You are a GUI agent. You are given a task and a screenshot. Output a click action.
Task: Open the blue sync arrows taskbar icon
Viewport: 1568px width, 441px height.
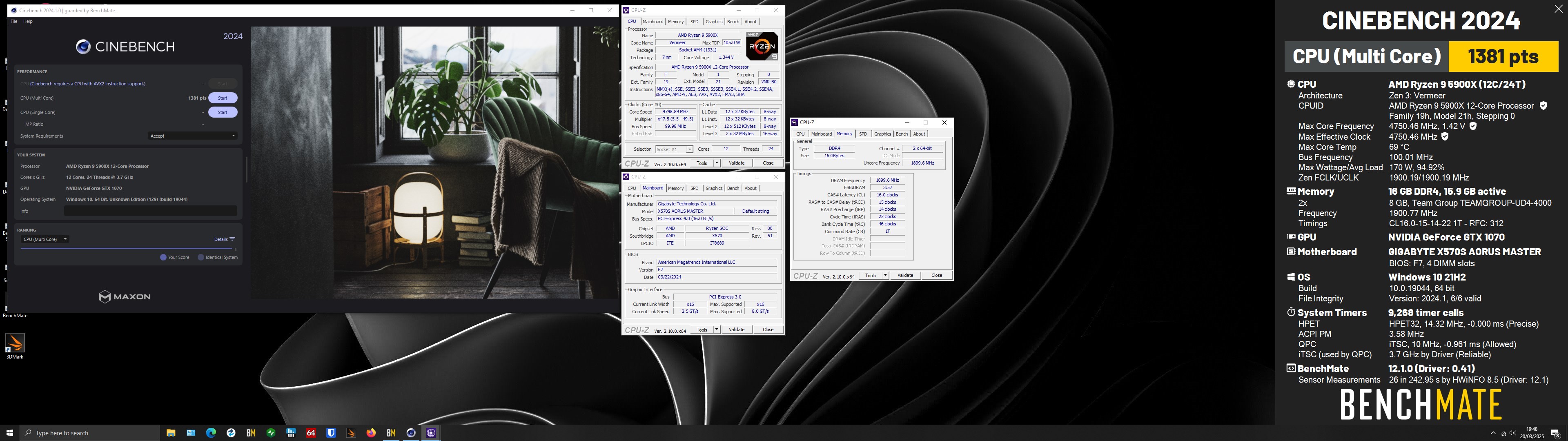click(x=231, y=433)
